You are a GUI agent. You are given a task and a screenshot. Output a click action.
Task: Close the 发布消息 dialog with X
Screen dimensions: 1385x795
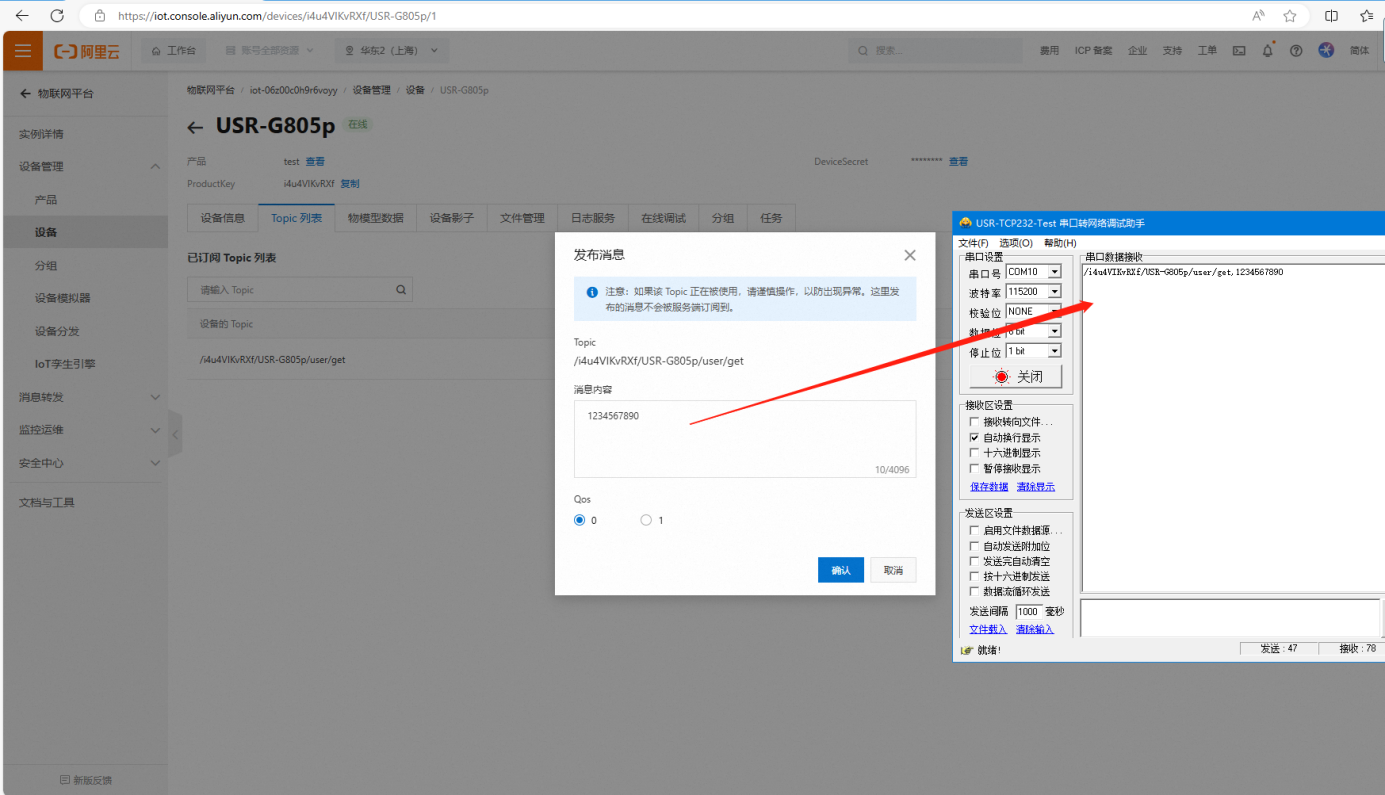coord(909,256)
